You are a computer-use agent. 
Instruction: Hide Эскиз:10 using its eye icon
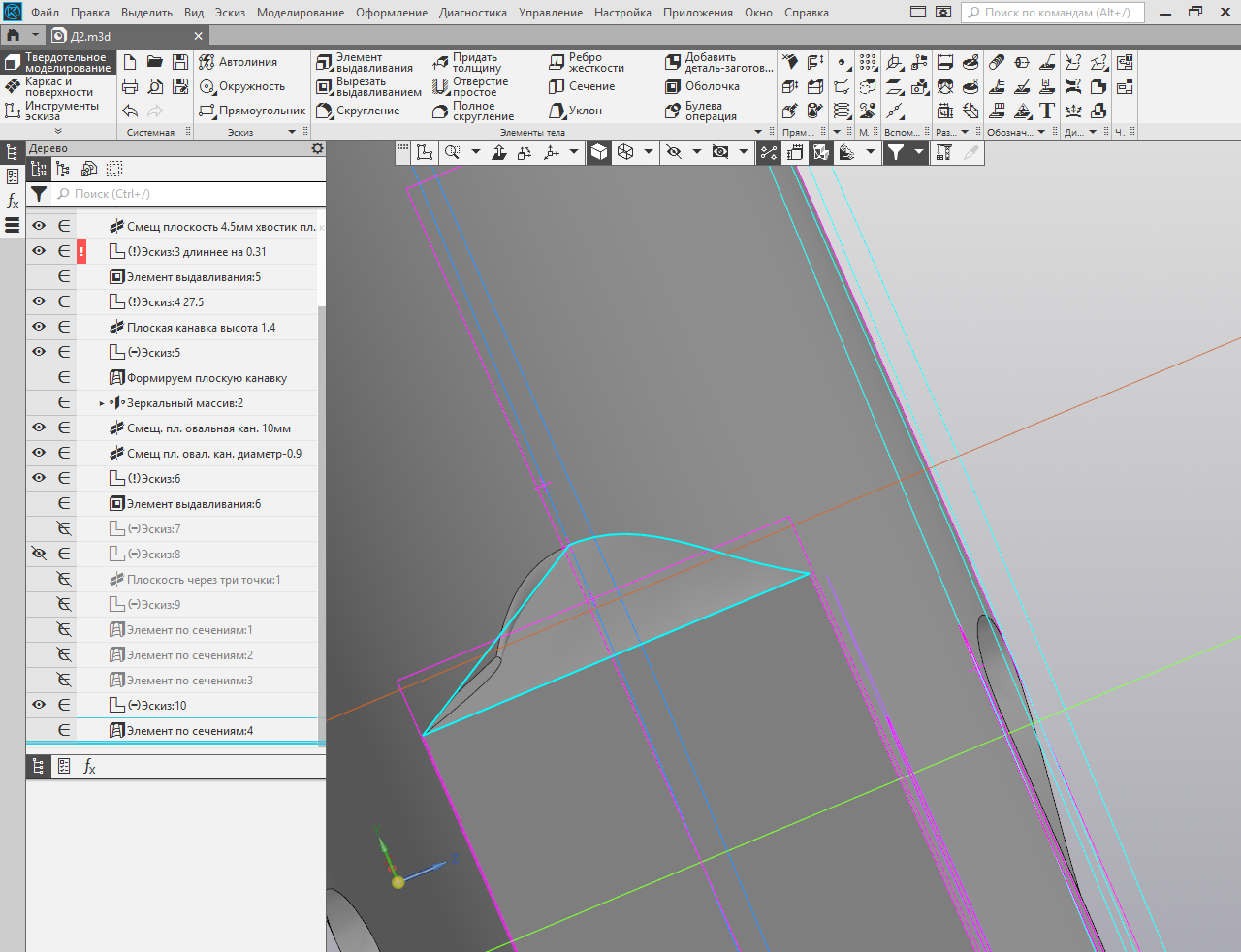pyautogui.click(x=39, y=705)
